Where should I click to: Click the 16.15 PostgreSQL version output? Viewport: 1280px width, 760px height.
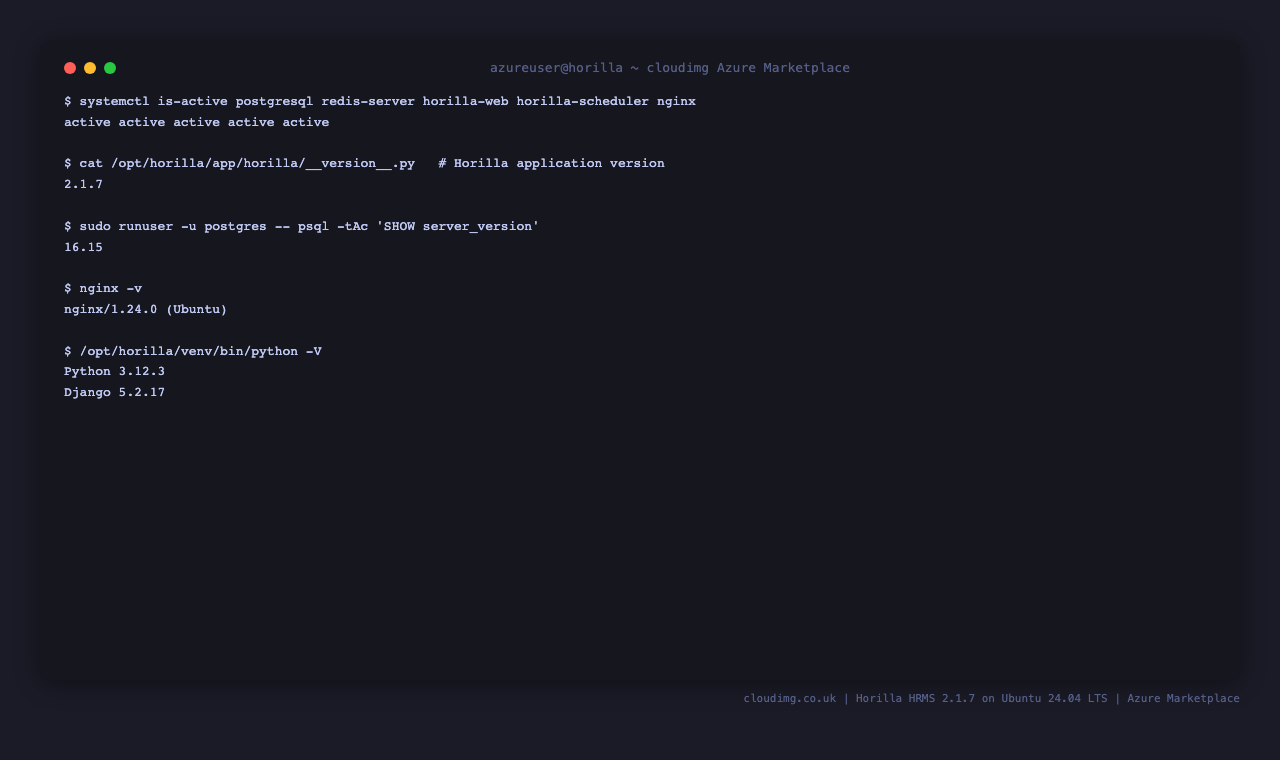84,247
